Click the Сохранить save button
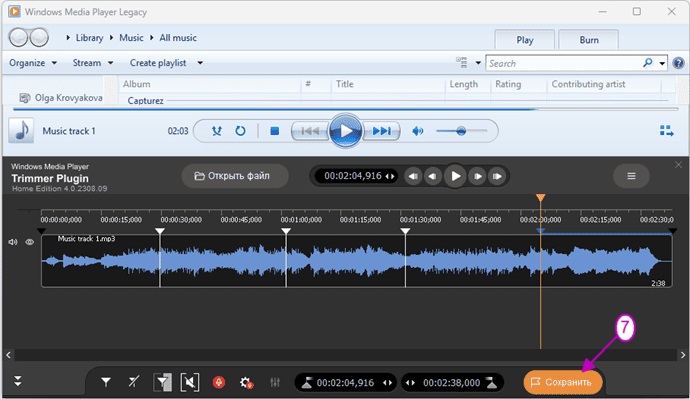The width and height of the screenshot is (690, 399). click(x=563, y=382)
